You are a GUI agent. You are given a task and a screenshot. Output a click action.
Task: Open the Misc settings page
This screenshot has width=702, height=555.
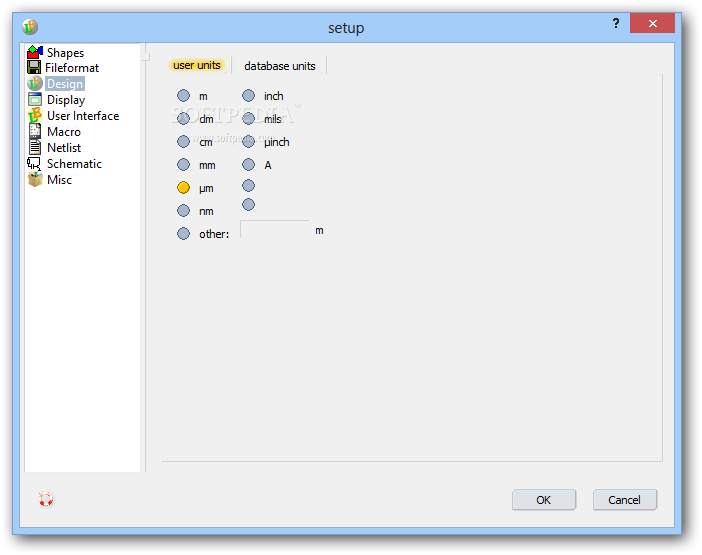59,180
